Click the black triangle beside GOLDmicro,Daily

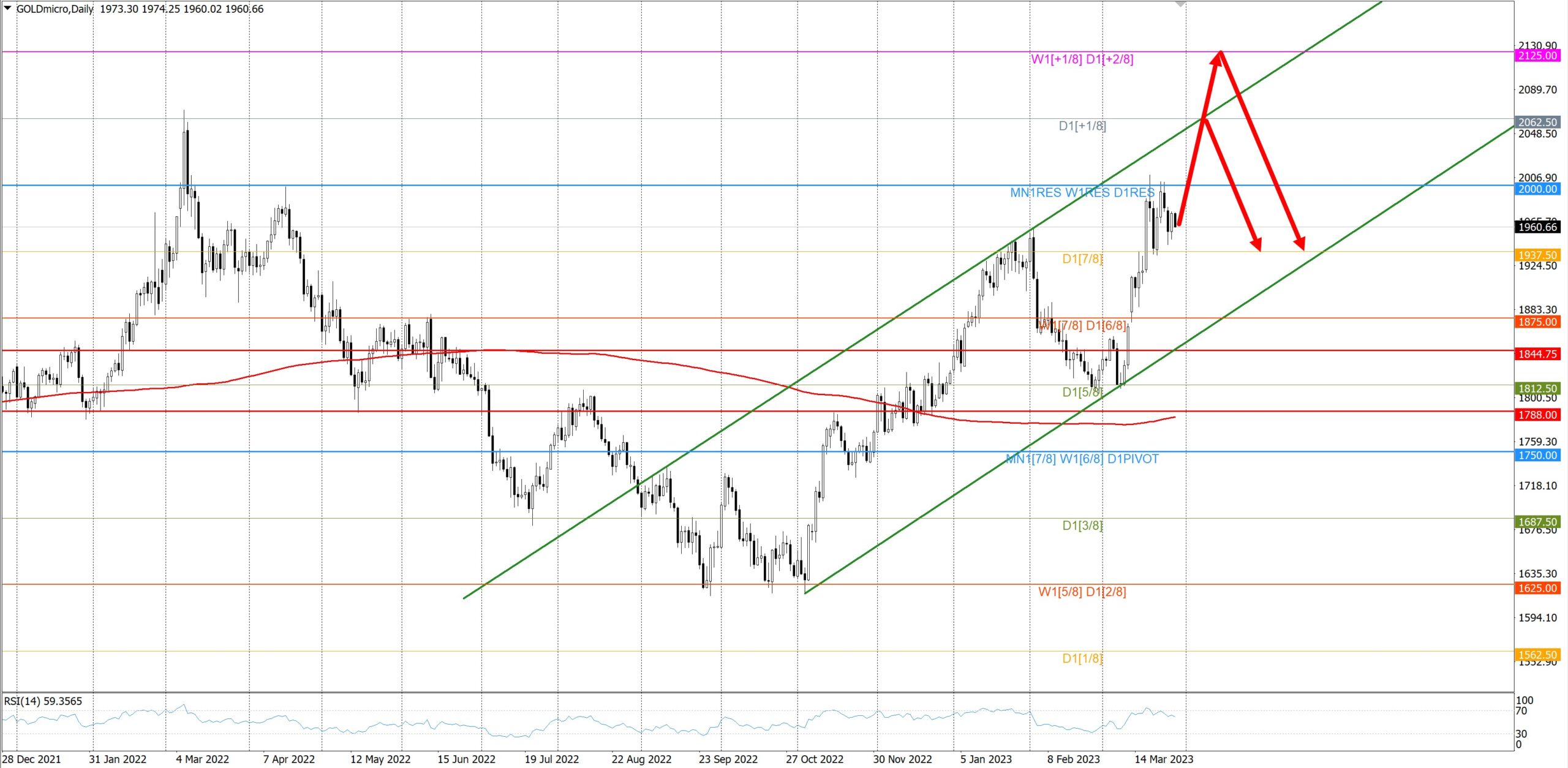7,8
